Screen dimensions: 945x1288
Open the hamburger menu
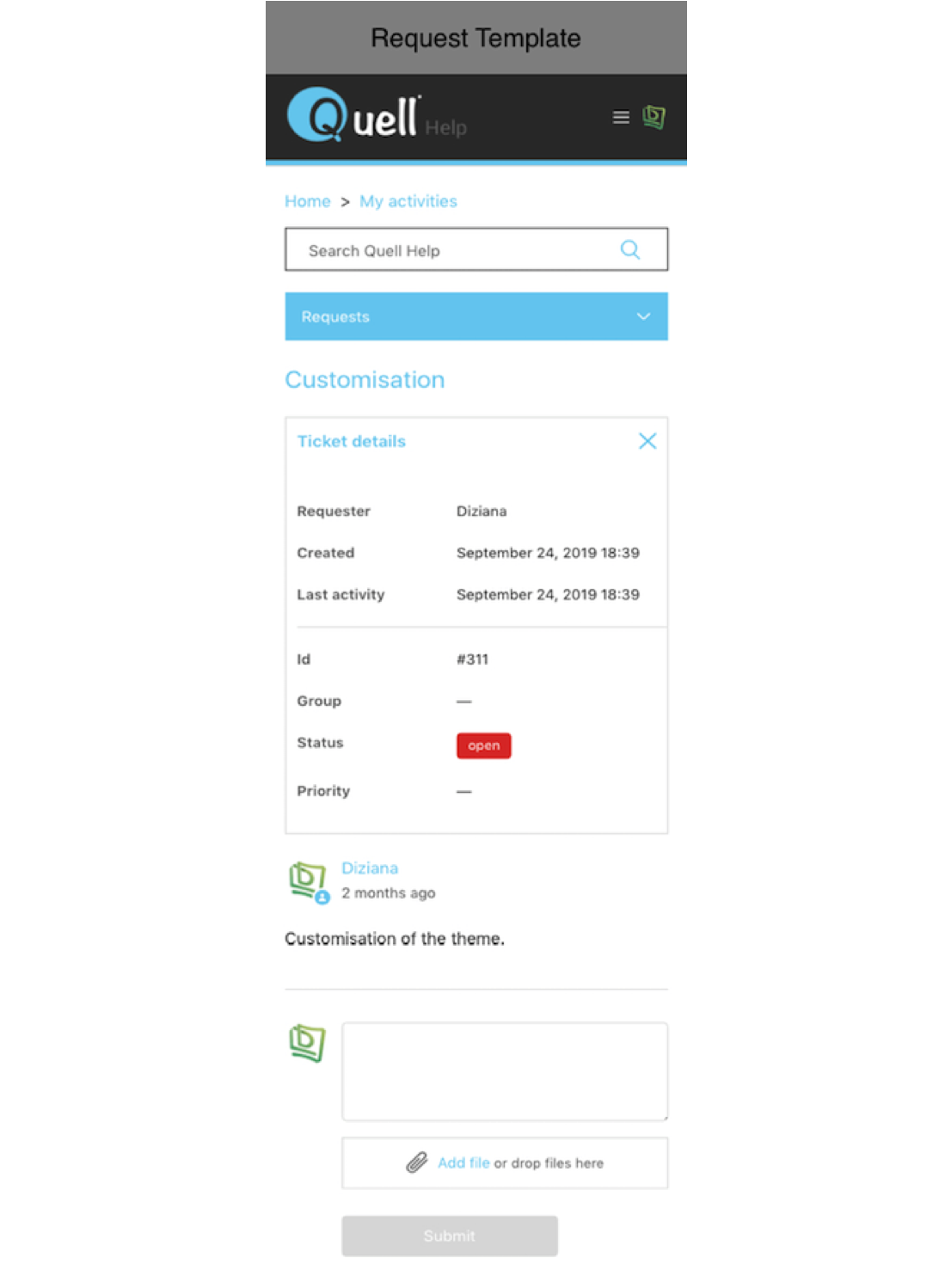click(x=620, y=117)
